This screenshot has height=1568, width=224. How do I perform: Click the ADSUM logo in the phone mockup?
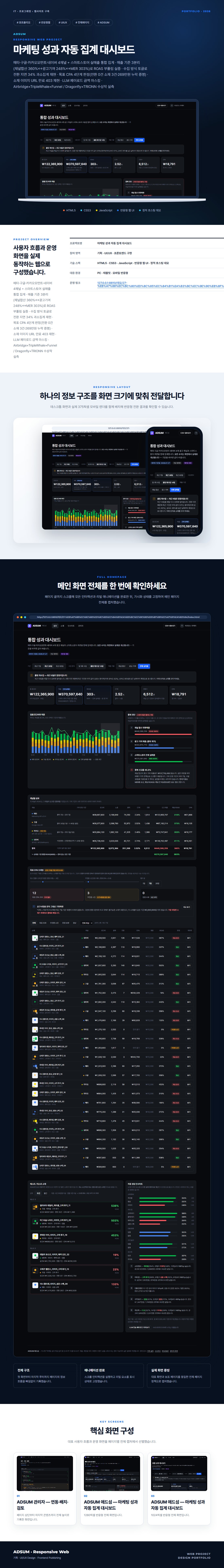157,433
